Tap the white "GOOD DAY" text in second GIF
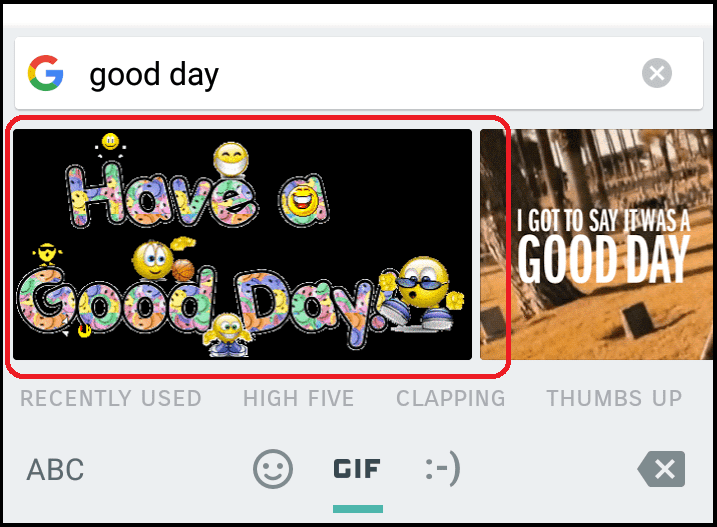The height and width of the screenshot is (527, 717). [x=604, y=259]
